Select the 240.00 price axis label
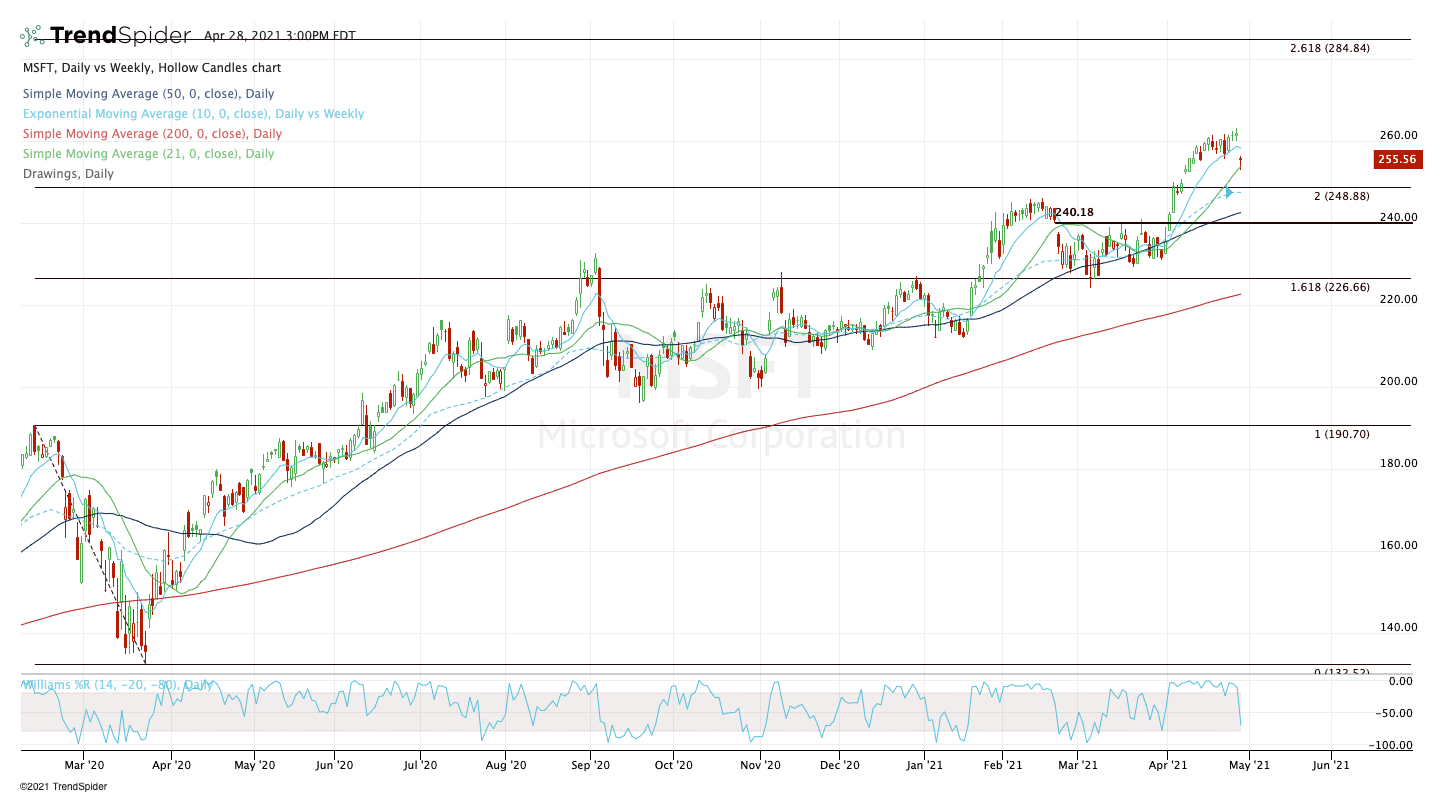1443x796 pixels. (1400, 217)
